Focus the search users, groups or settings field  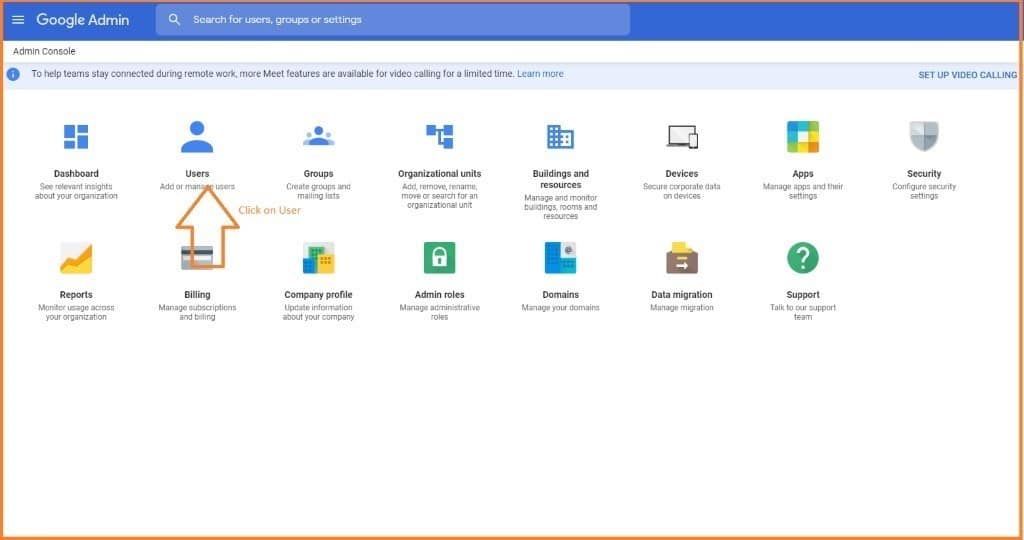point(400,20)
